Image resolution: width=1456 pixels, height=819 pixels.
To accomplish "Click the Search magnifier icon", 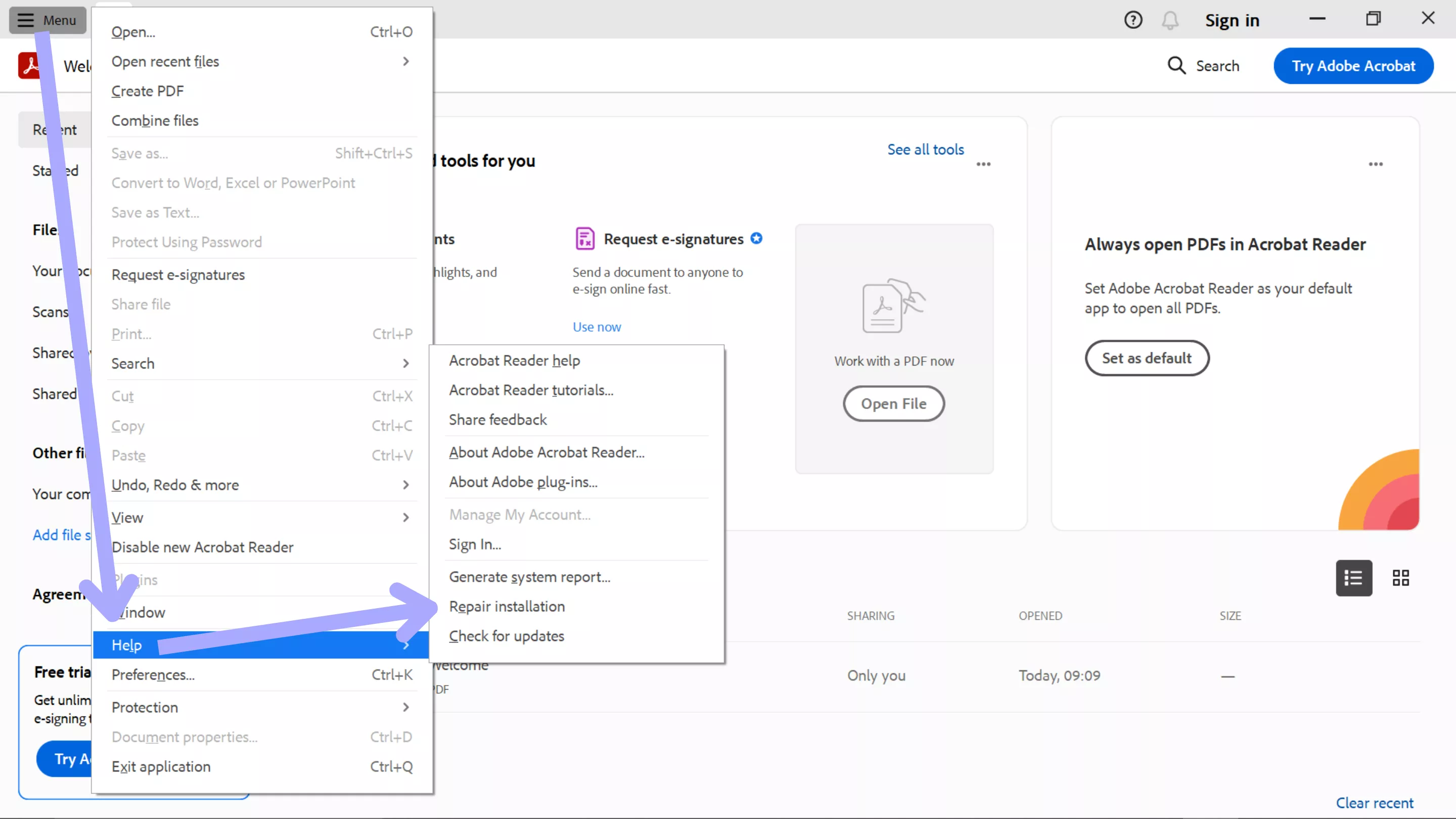I will coord(1176,66).
